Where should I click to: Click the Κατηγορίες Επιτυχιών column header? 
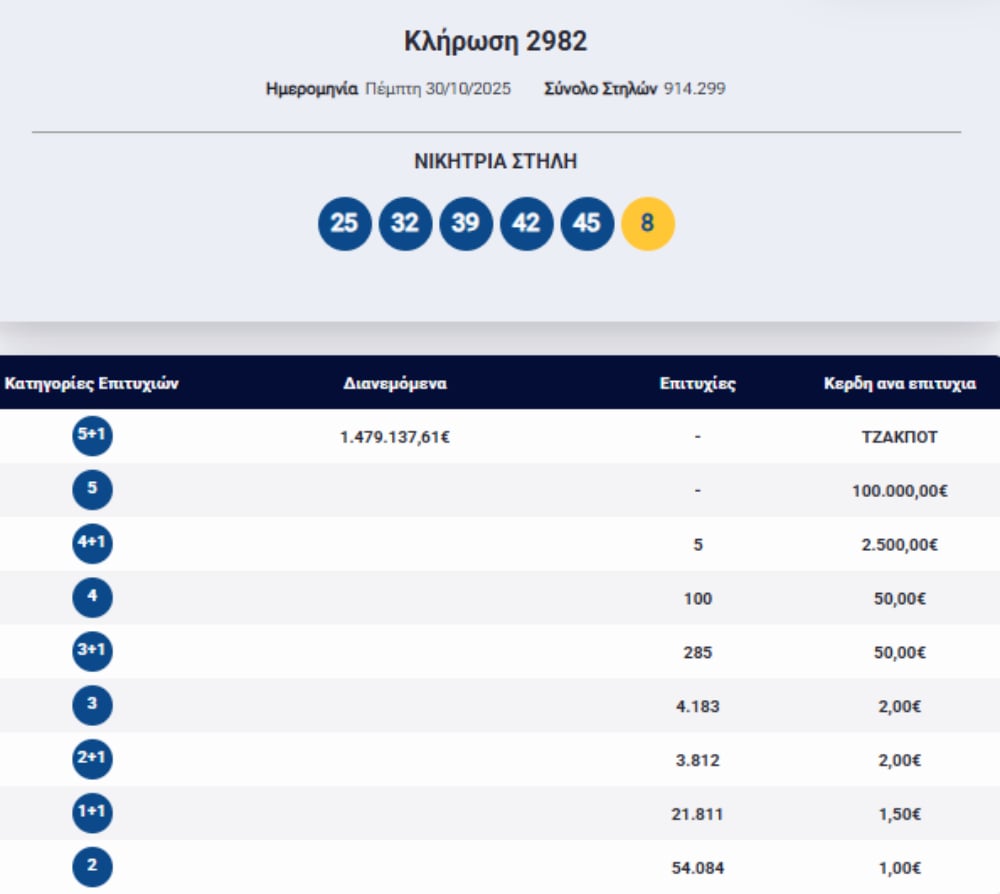pyautogui.click(x=92, y=383)
